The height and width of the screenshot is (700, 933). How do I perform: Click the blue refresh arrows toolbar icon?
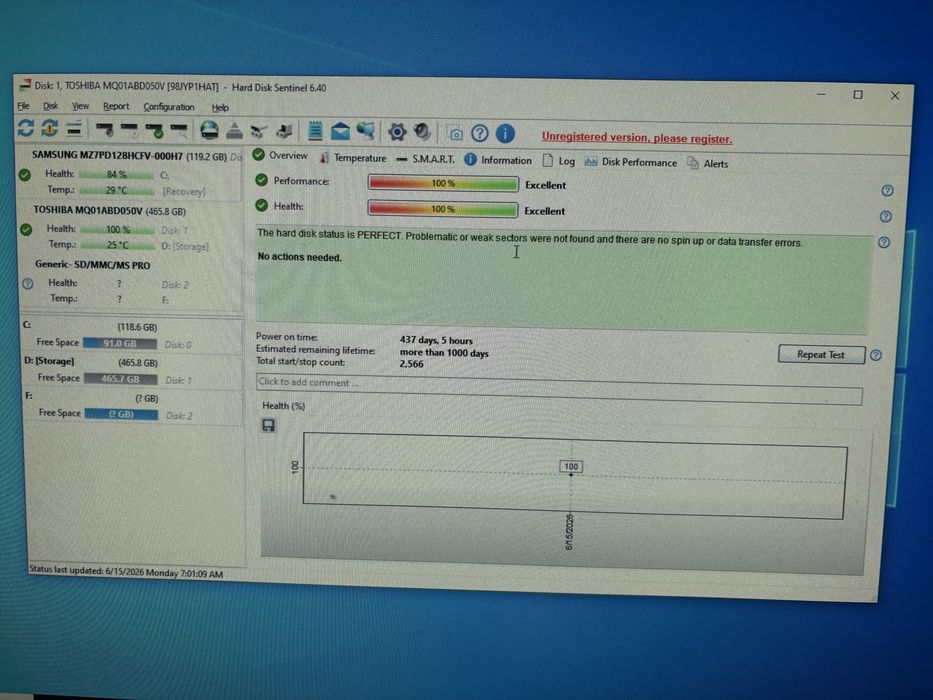(x=26, y=128)
